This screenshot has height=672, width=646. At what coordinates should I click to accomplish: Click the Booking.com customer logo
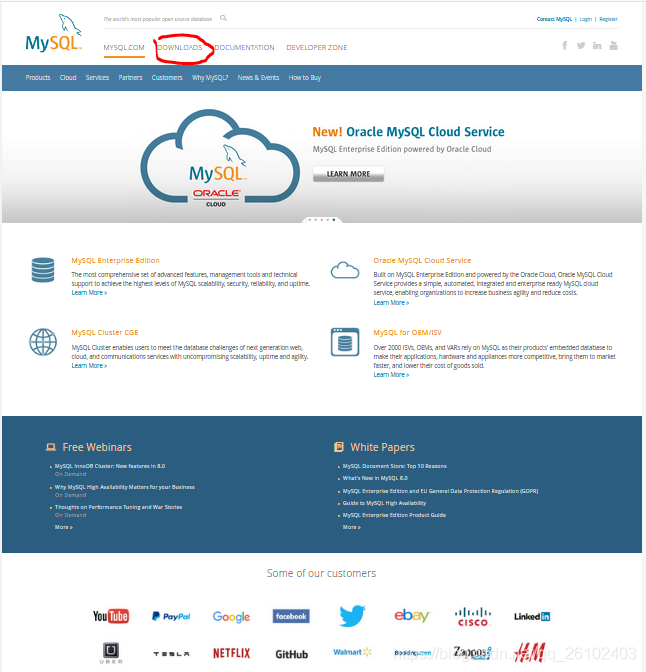pyautogui.click(x=412, y=653)
